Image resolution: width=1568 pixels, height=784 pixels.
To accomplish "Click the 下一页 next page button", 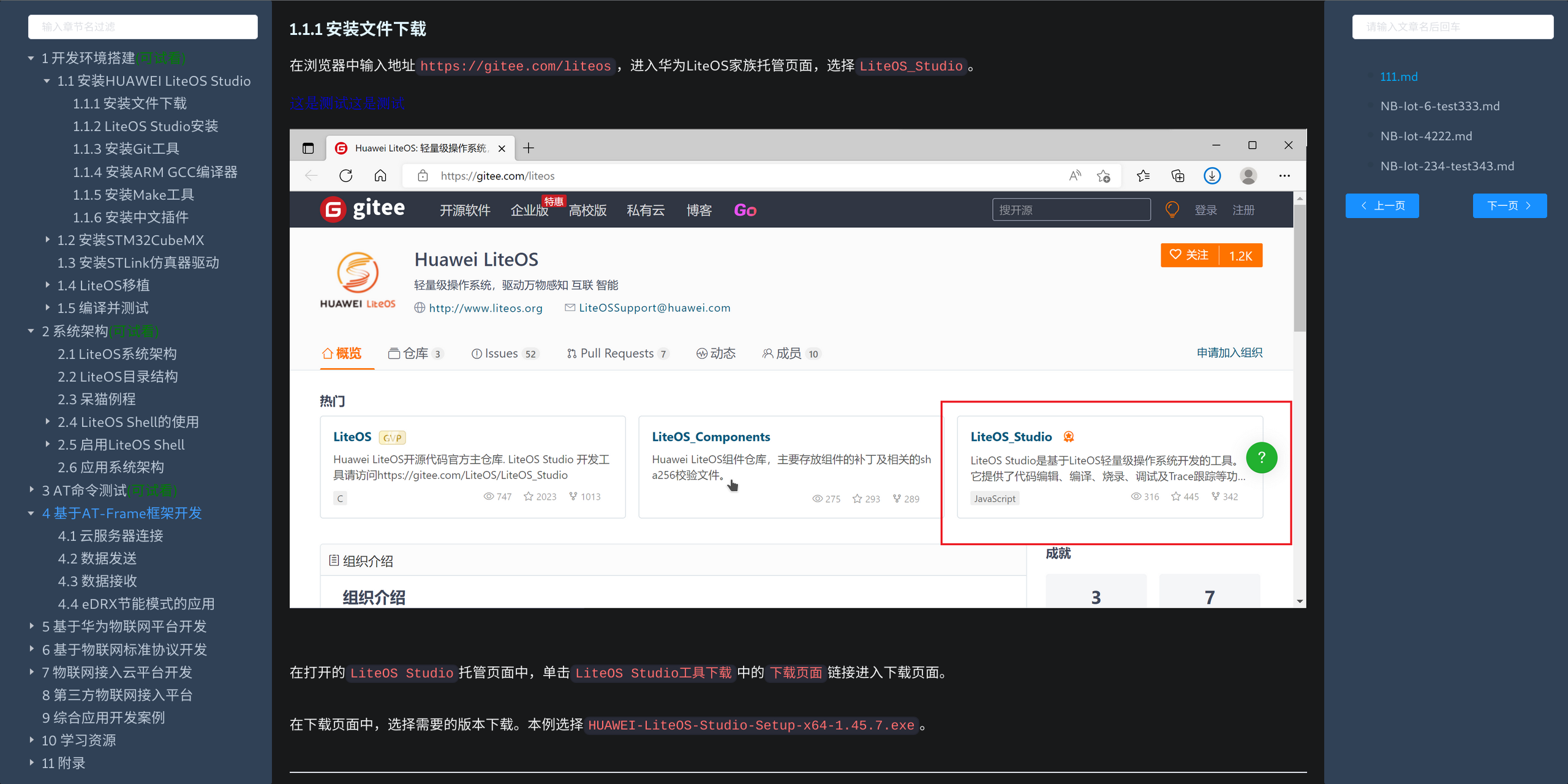I will pos(1509,206).
